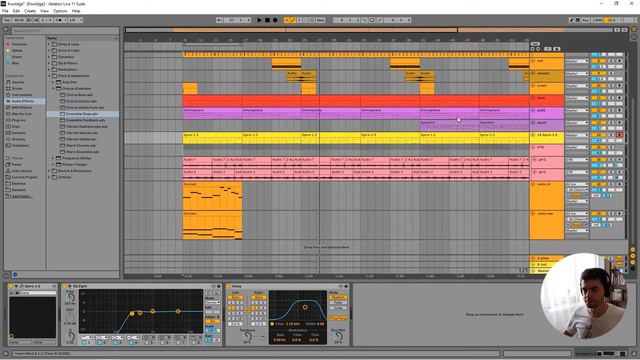Open the File menu
Screen dimensions: 640x360
pyautogui.click(x=5, y=11)
